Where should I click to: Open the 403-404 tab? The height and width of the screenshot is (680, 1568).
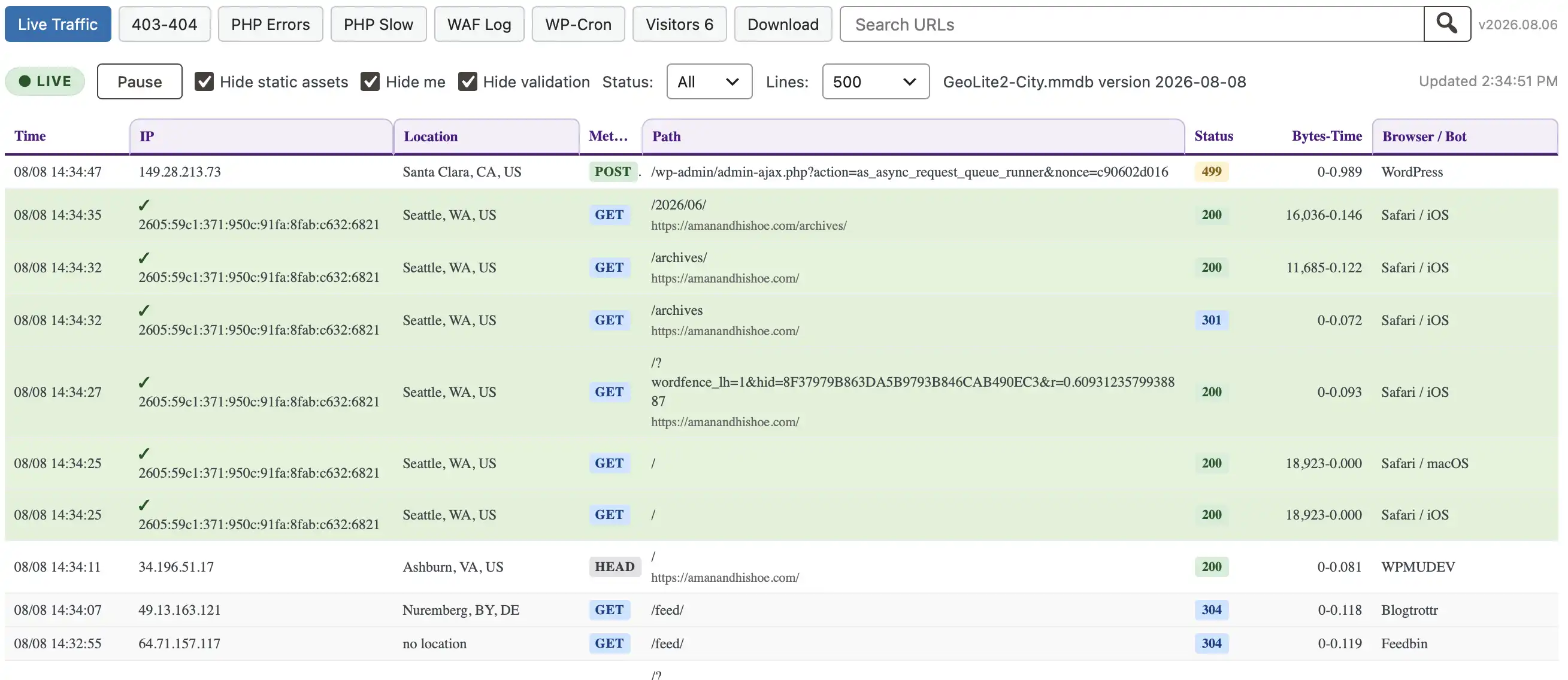pos(164,25)
